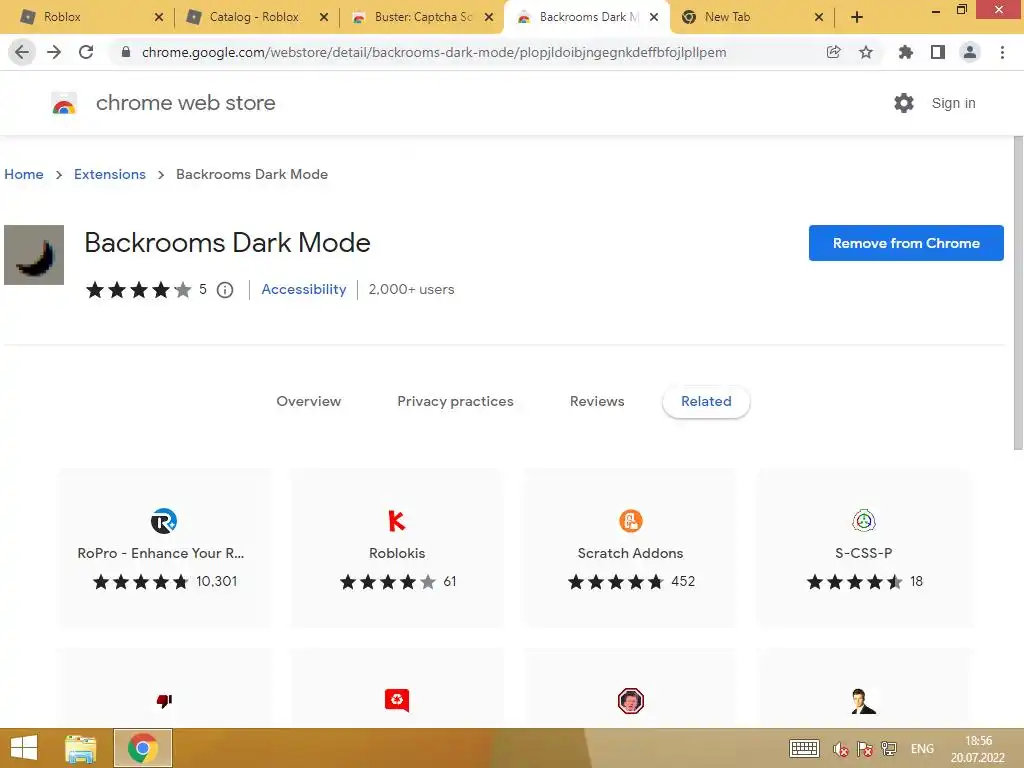The image size is (1024, 768).
Task: Open the RoPro extension icon
Action: pos(164,521)
